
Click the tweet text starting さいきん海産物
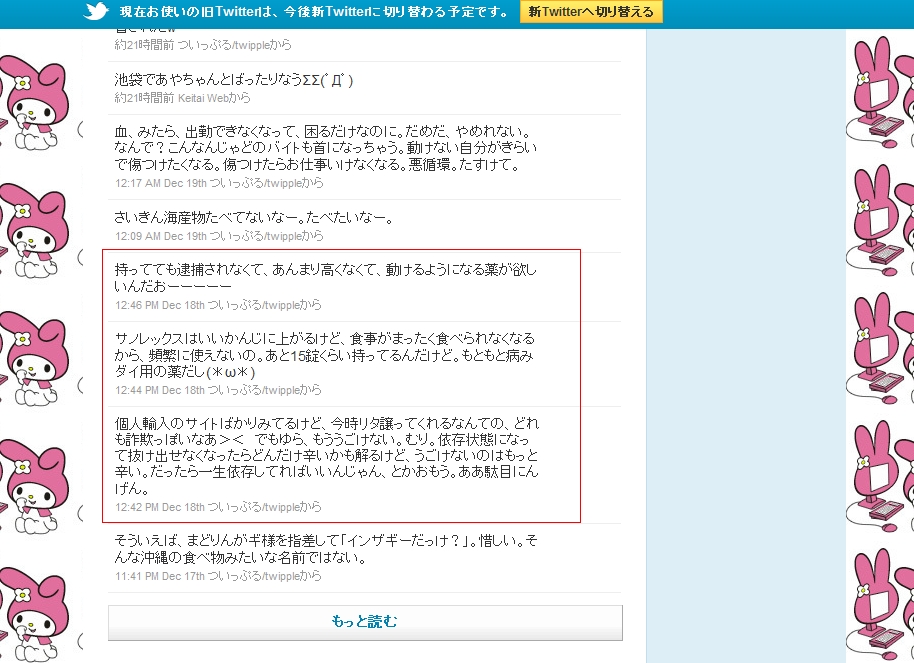coord(254,218)
